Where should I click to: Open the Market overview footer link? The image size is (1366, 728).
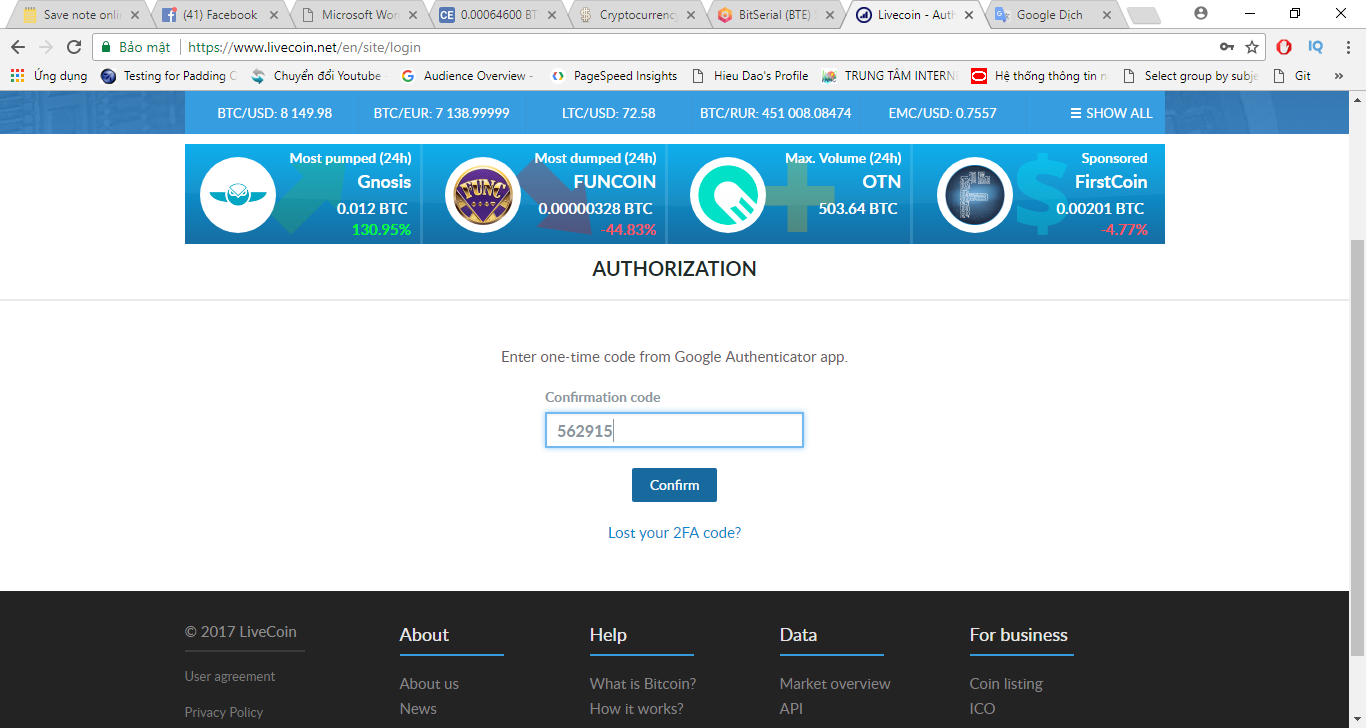click(834, 684)
